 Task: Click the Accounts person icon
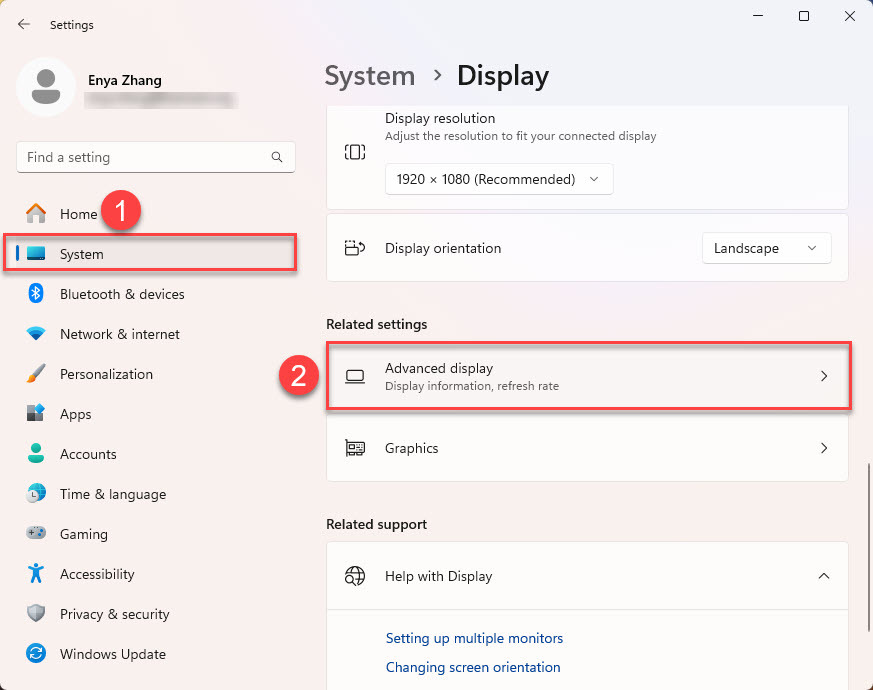click(36, 454)
